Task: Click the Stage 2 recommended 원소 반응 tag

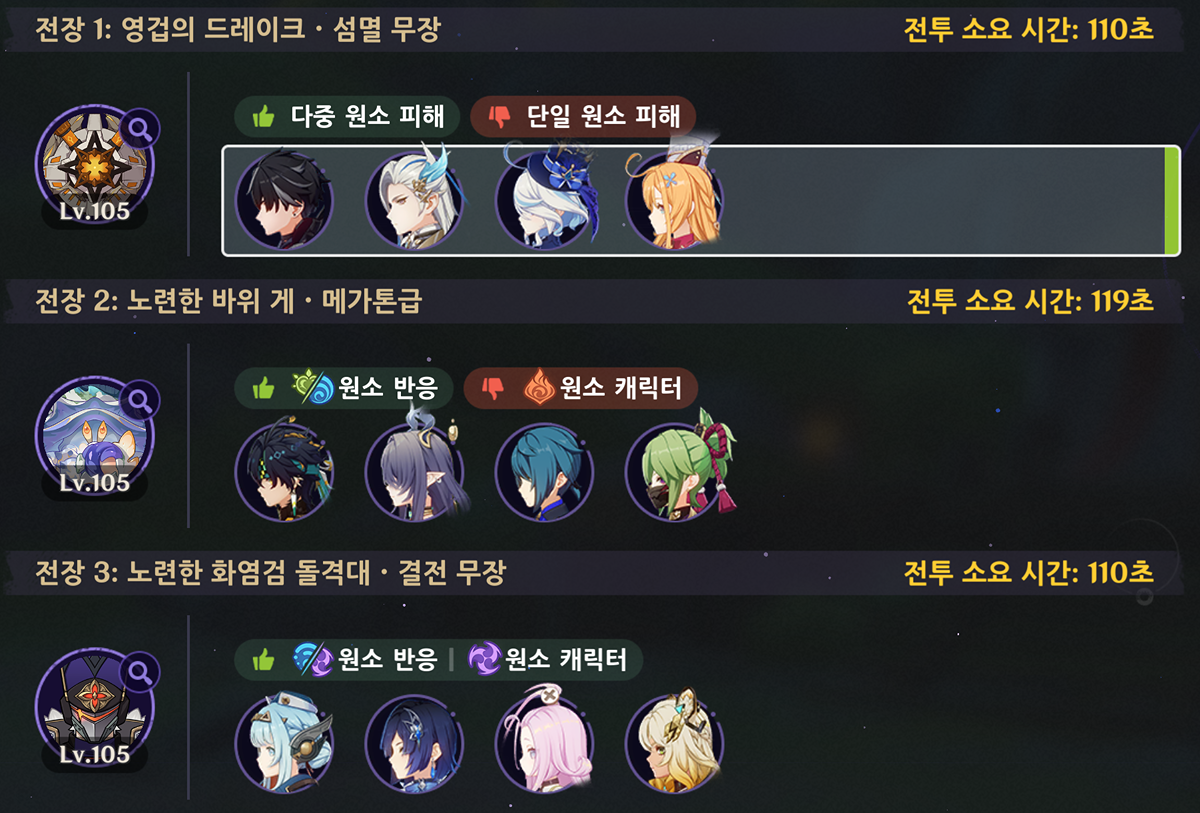Action: click(343, 388)
